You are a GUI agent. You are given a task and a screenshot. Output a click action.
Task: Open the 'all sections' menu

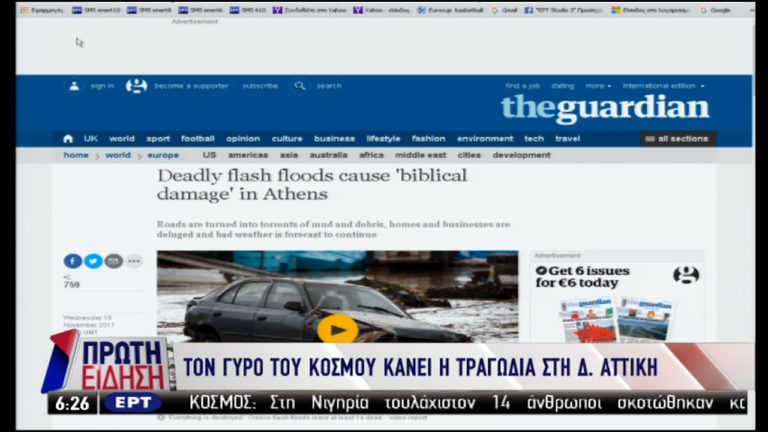678,139
